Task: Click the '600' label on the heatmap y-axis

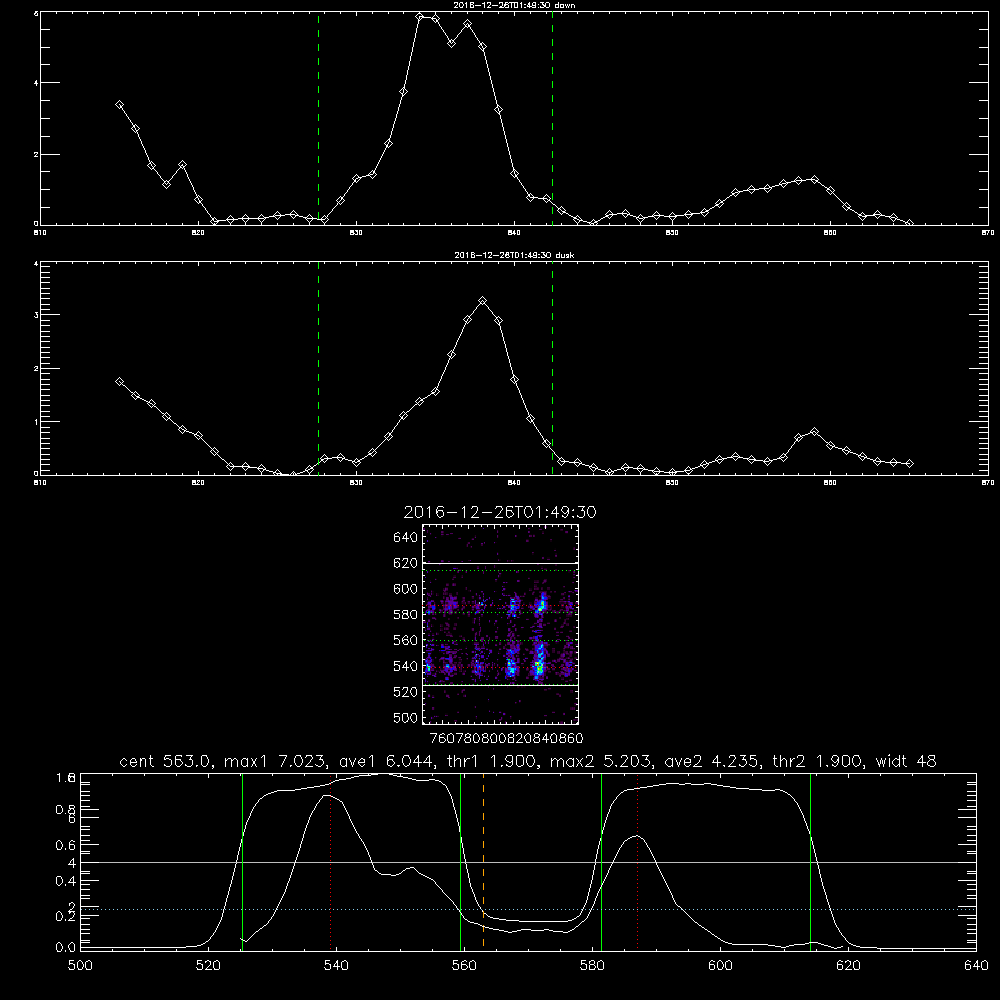Action: (x=406, y=589)
